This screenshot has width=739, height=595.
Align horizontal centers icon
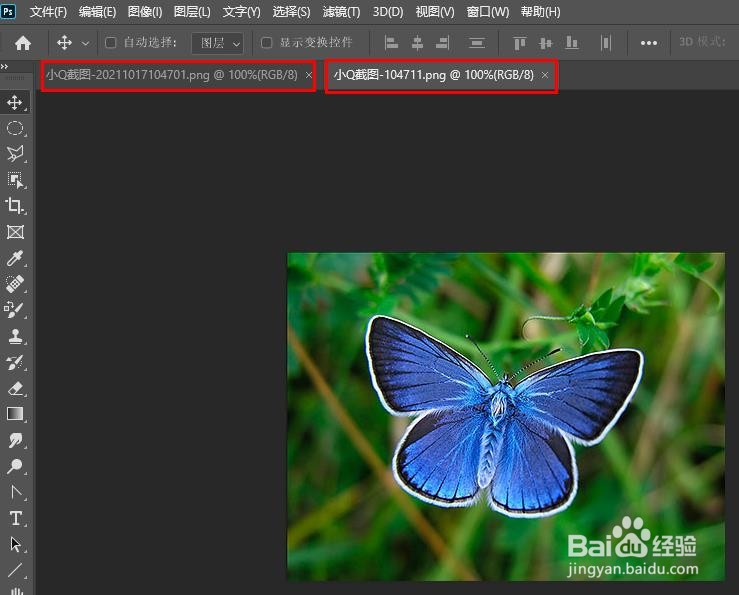pyautogui.click(x=417, y=43)
